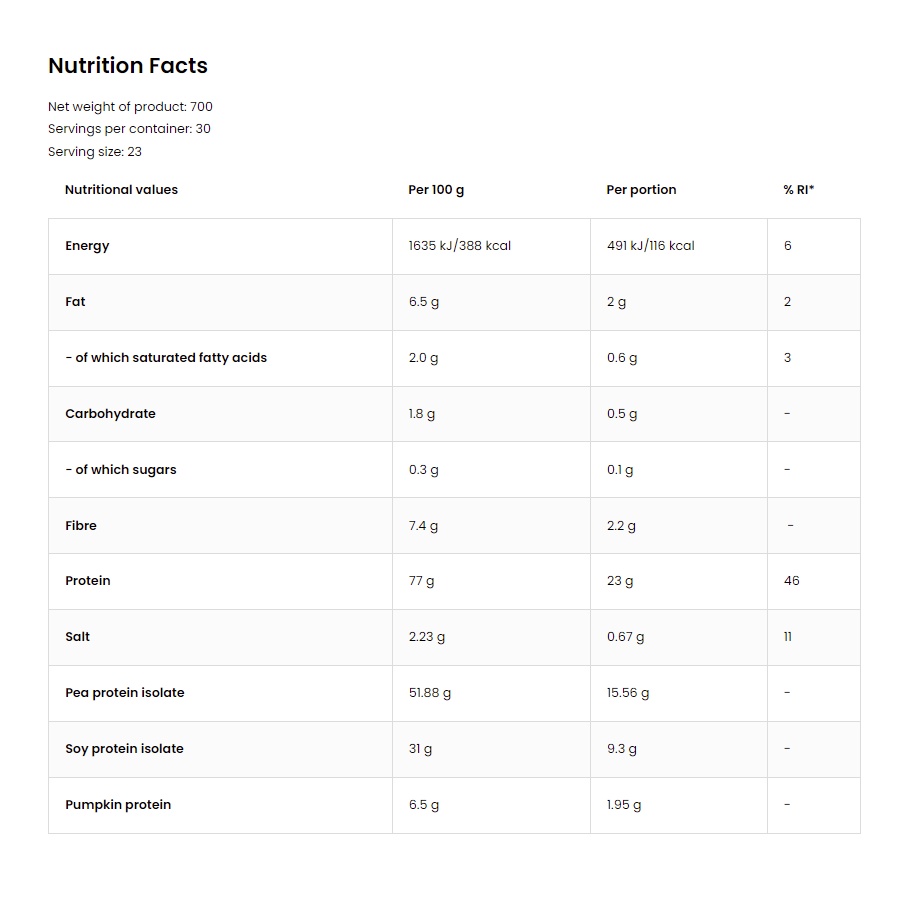This screenshot has height=901, width=901.
Task: Click the net weight of product line
Action: (130, 107)
